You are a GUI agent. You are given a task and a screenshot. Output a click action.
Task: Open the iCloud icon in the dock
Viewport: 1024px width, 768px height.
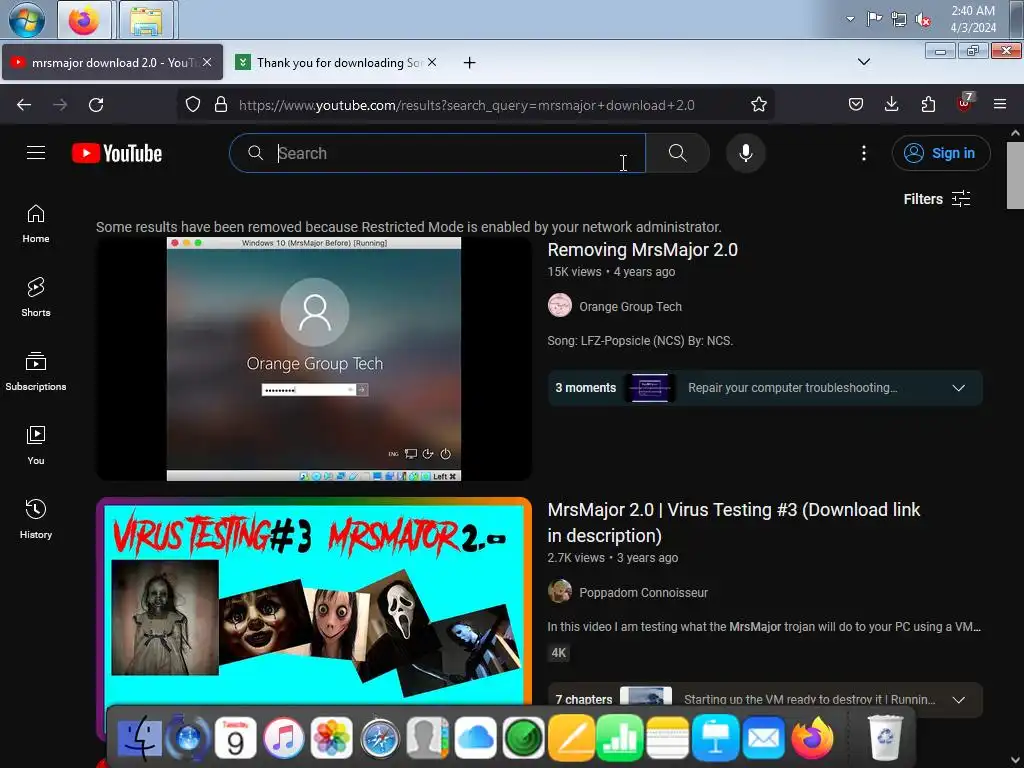coord(475,739)
